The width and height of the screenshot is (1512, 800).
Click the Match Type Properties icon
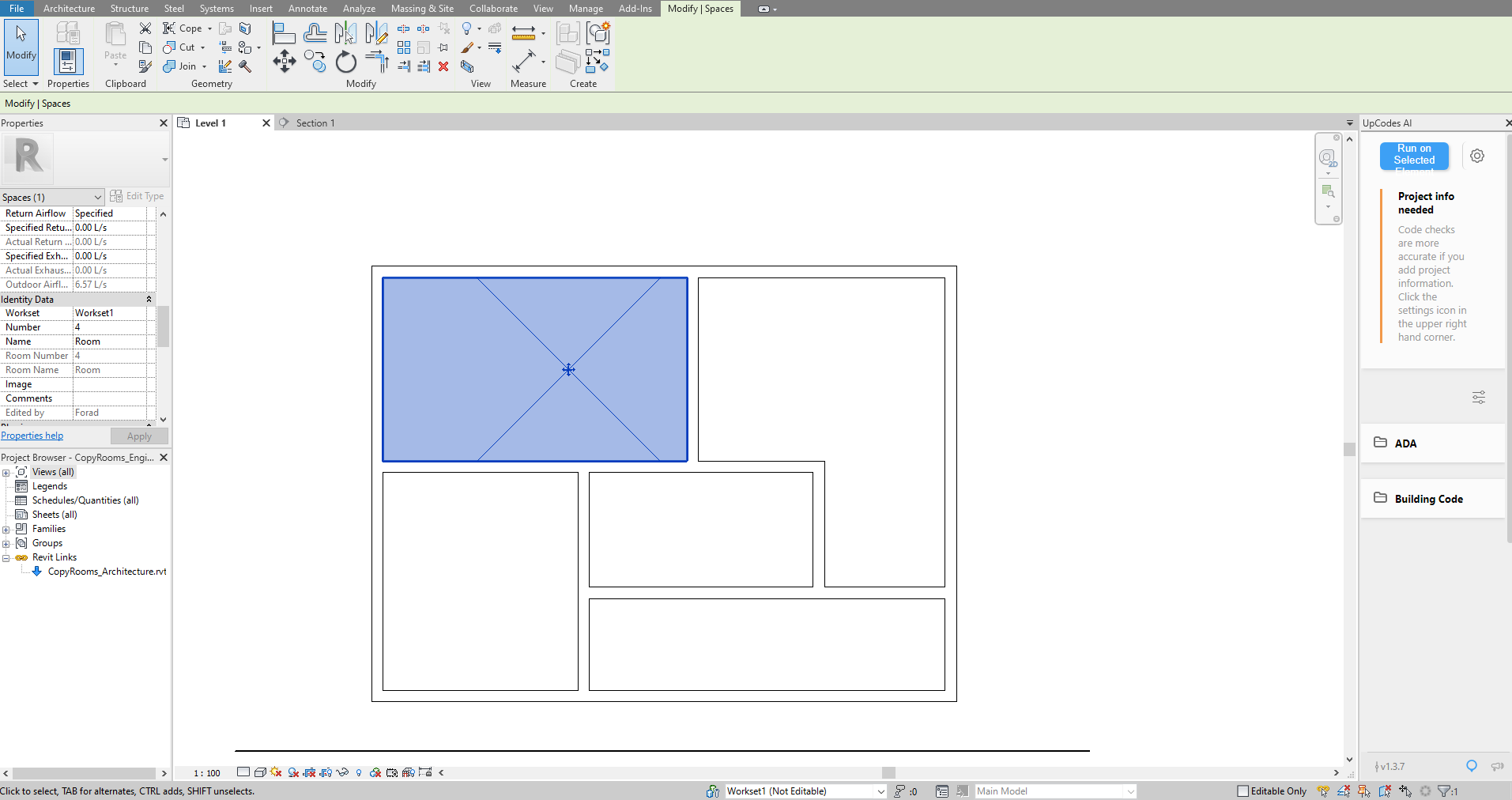pos(145,66)
